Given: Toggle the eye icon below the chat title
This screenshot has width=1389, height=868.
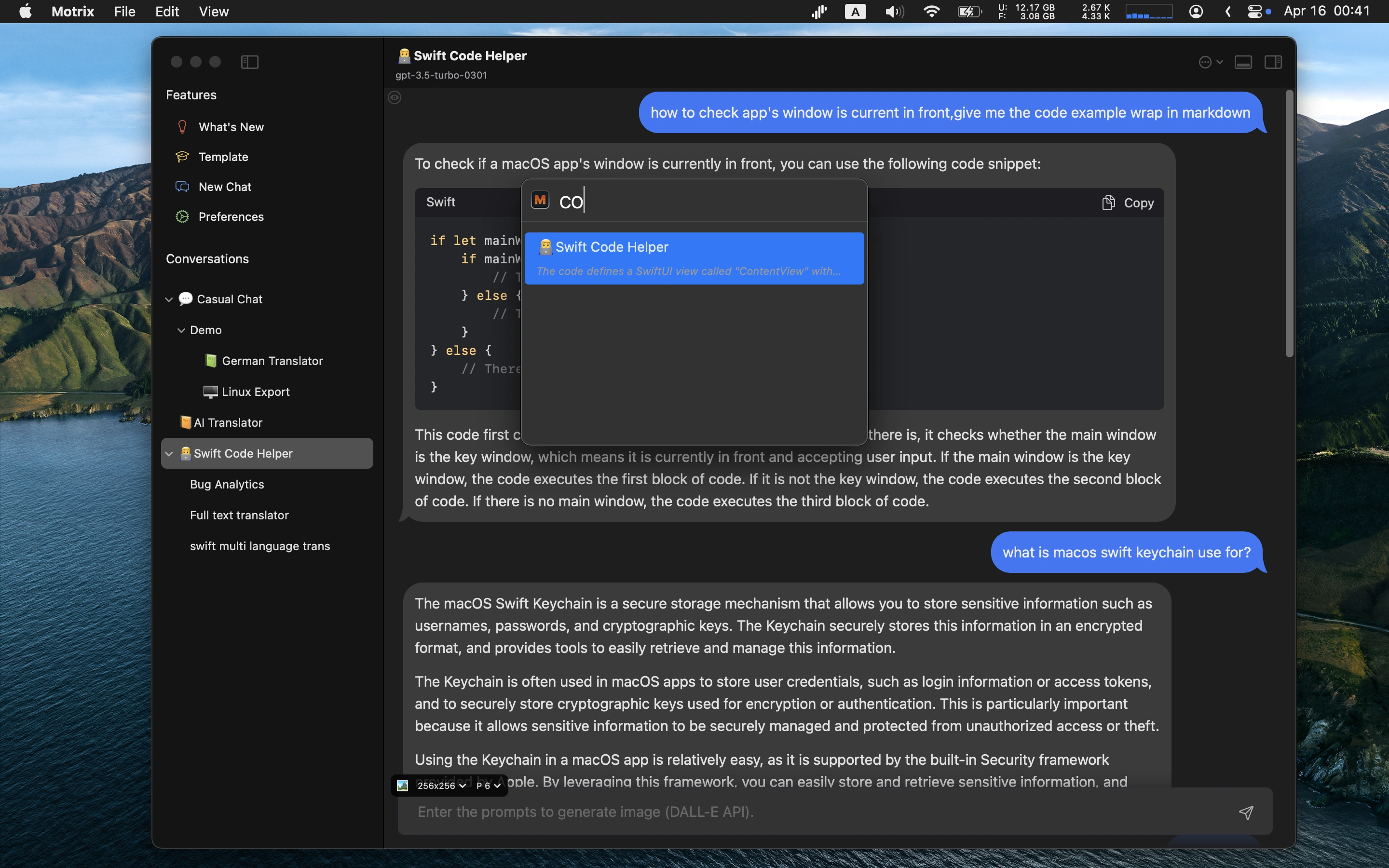Looking at the screenshot, I should click(x=395, y=97).
